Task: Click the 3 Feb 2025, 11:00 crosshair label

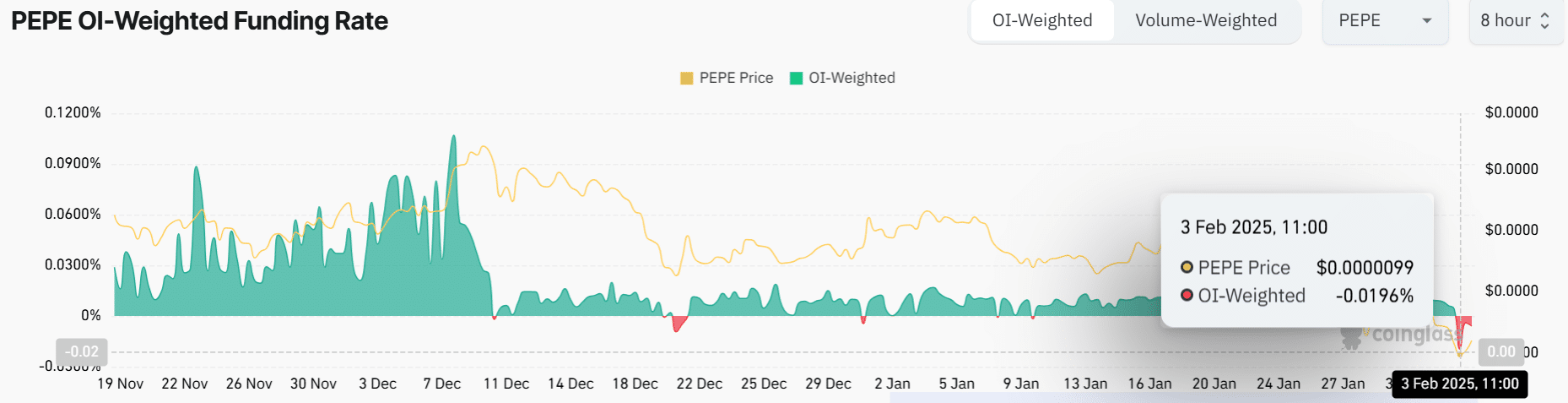Action: click(x=1459, y=384)
